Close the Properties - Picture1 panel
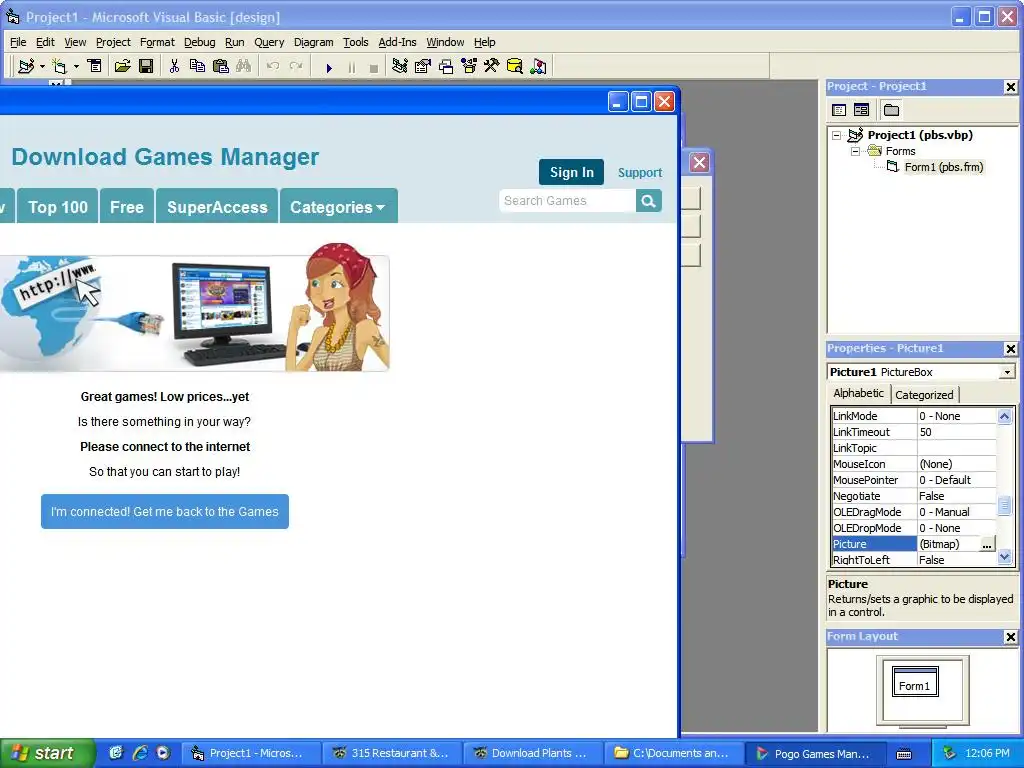This screenshot has width=1024, height=768. point(1010,349)
